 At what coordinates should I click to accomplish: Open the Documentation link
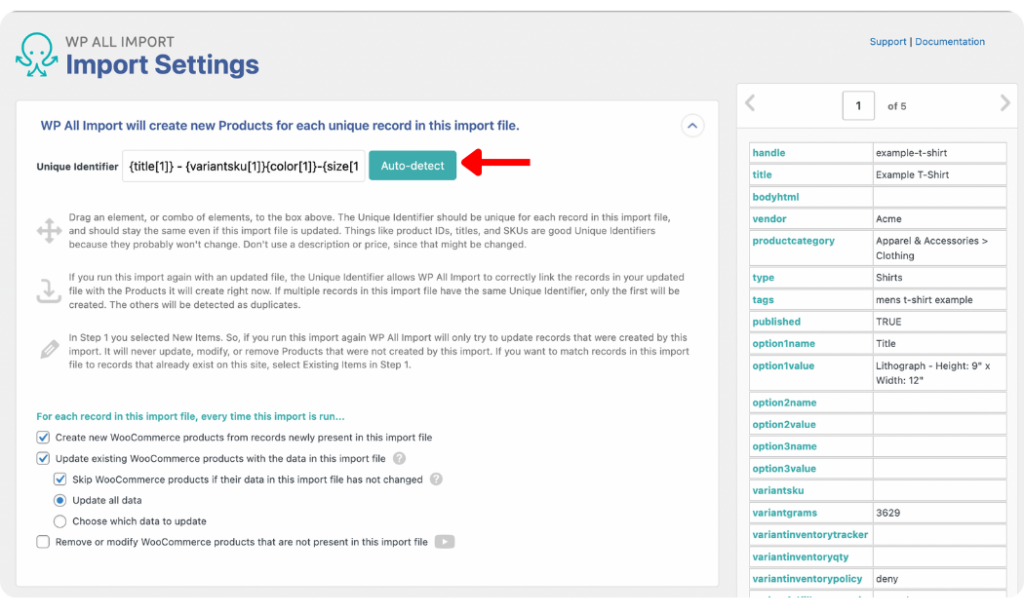click(x=950, y=41)
